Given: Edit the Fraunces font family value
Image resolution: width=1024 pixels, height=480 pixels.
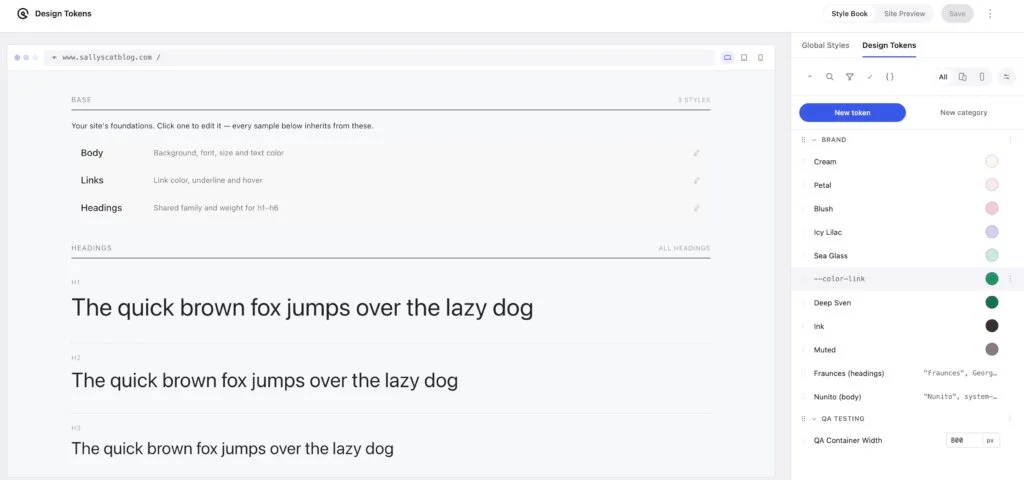Looking at the screenshot, I should [x=960, y=374].
